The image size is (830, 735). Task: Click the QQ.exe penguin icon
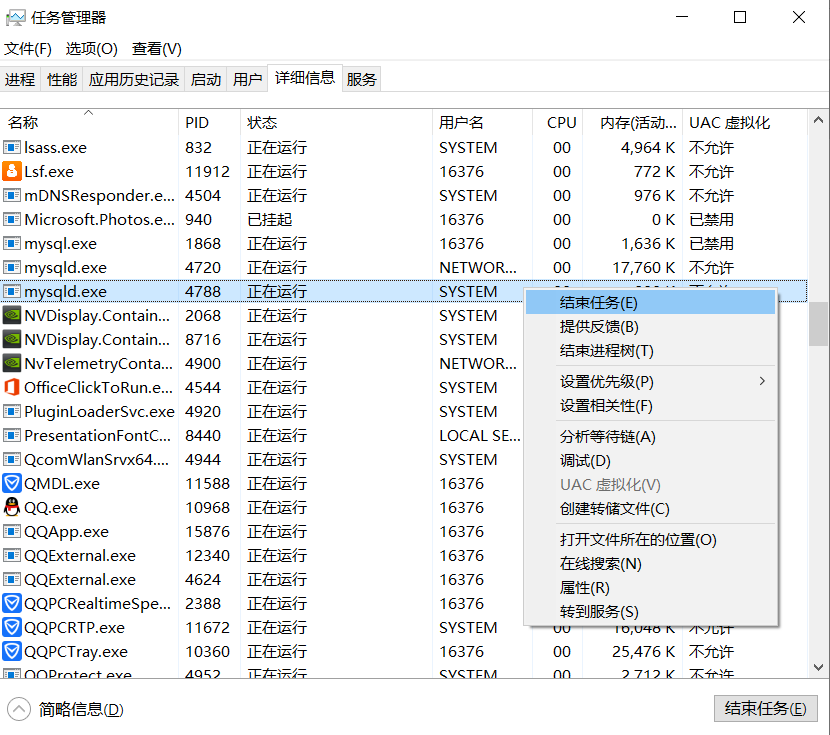point(12,507)
